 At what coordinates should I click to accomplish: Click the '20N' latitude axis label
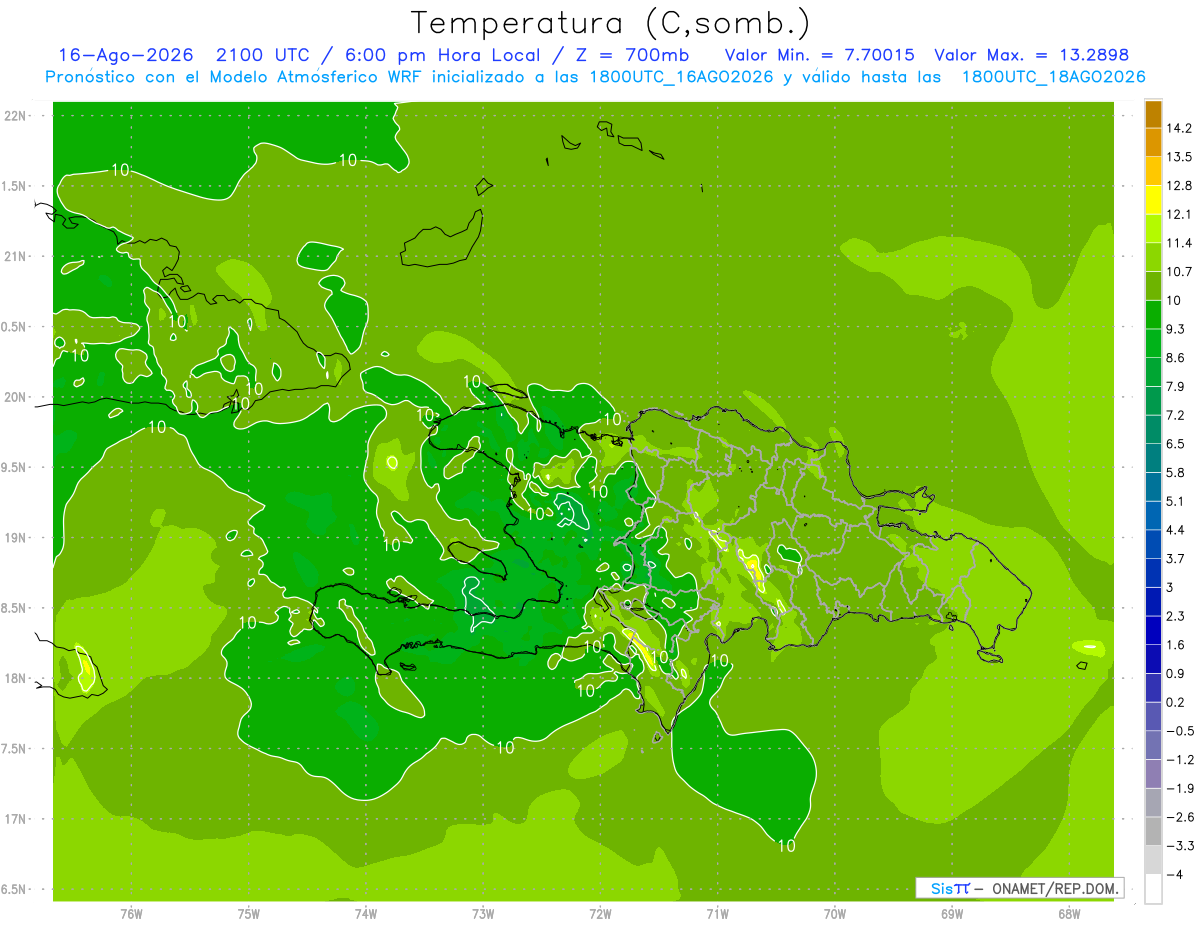[15, 397]
